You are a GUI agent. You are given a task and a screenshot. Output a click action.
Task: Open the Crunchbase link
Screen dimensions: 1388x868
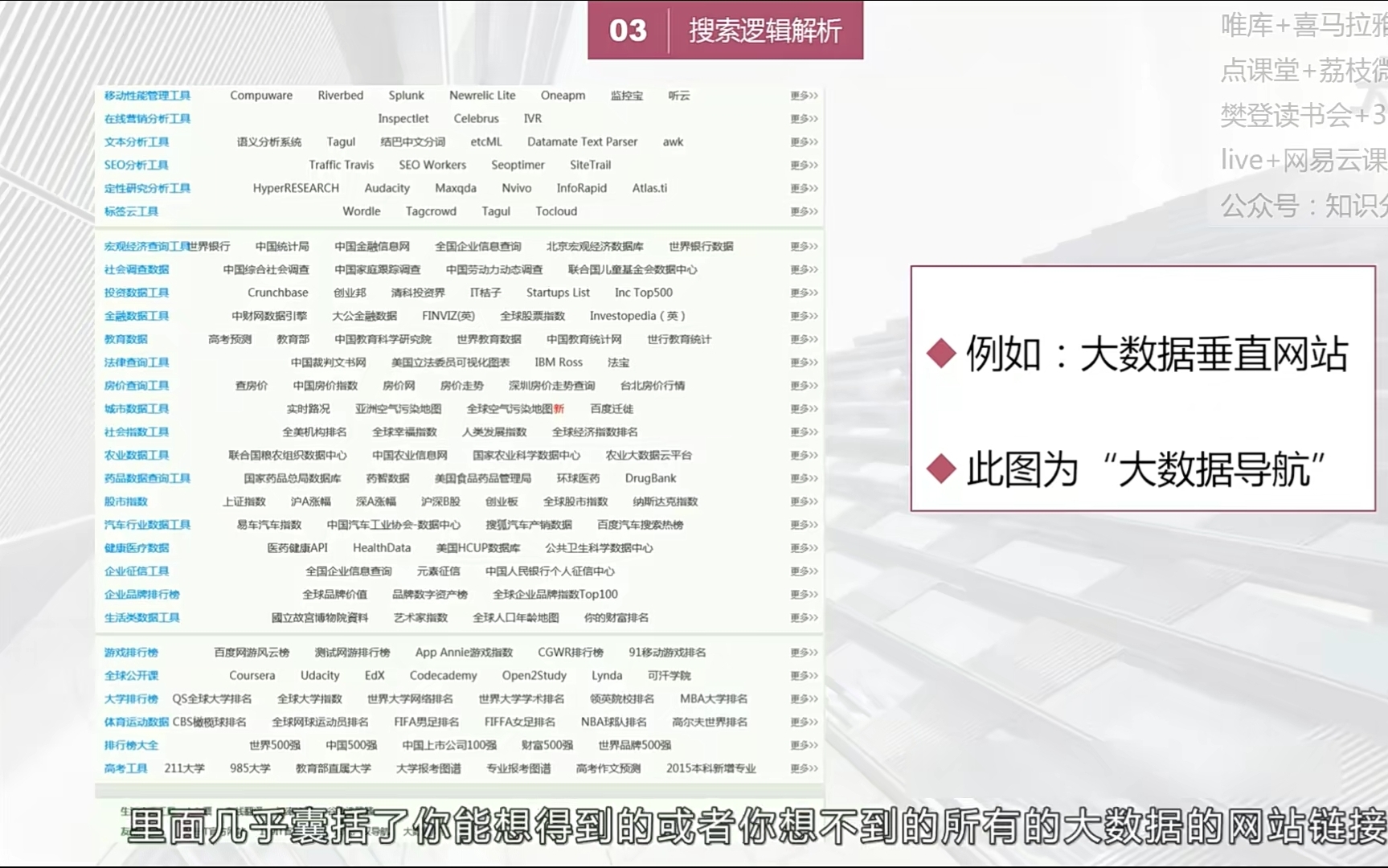click(x=277, y=293)
